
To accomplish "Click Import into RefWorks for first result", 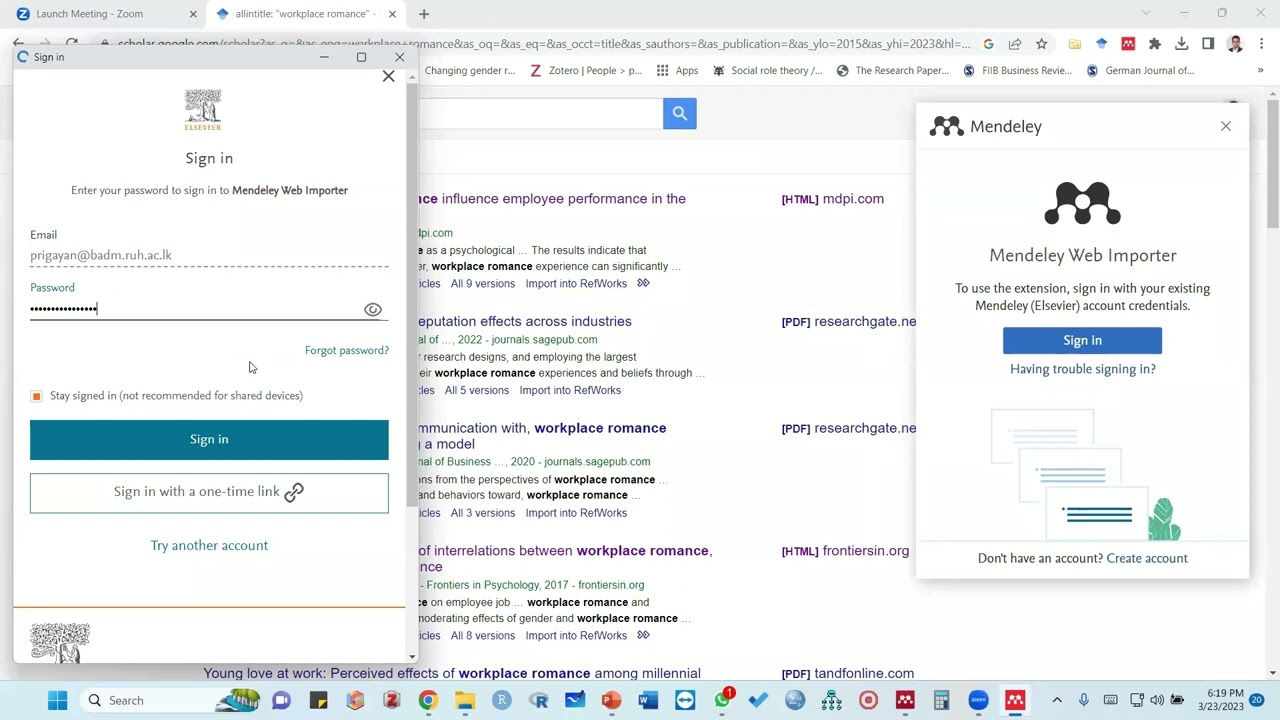I will [576, 284].
